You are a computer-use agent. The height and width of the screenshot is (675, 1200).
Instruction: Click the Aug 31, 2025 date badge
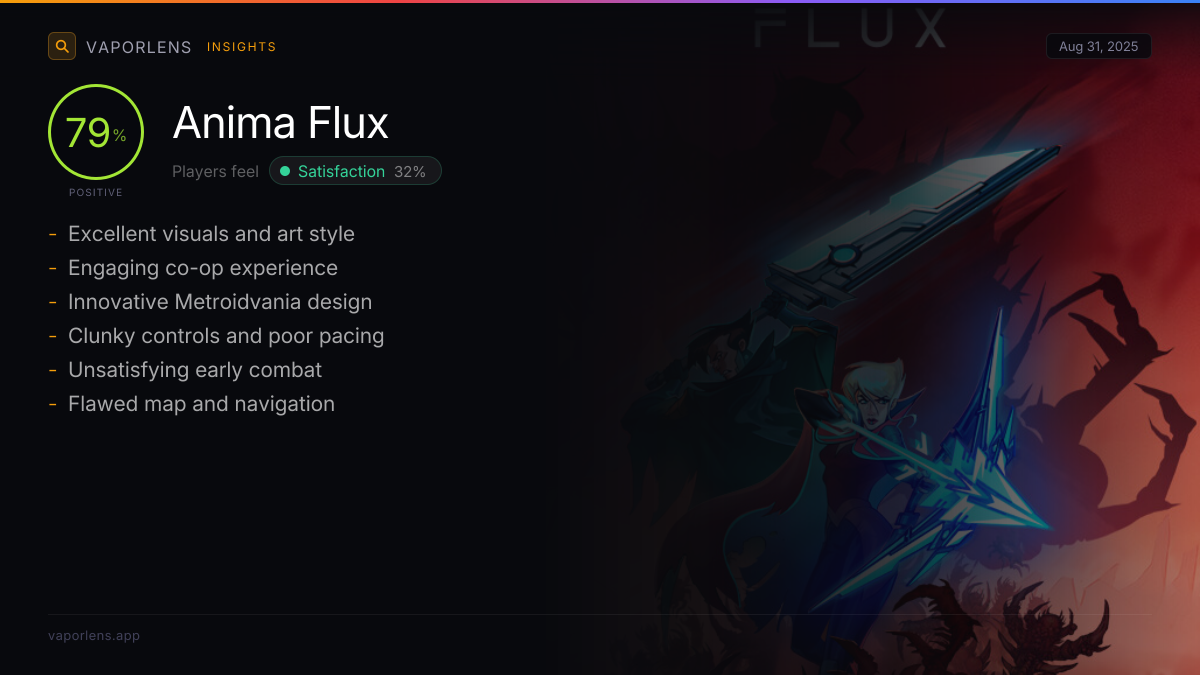pyautogui.click(x=1098, y=47)
